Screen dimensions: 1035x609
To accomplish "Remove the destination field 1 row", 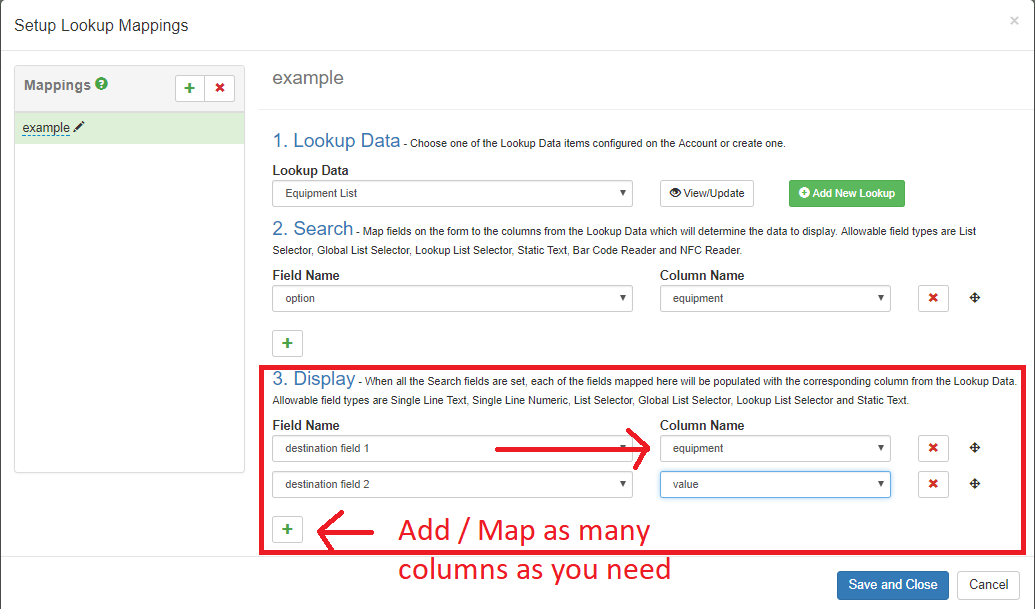I will pyautogui.click(x=932, y=448).
